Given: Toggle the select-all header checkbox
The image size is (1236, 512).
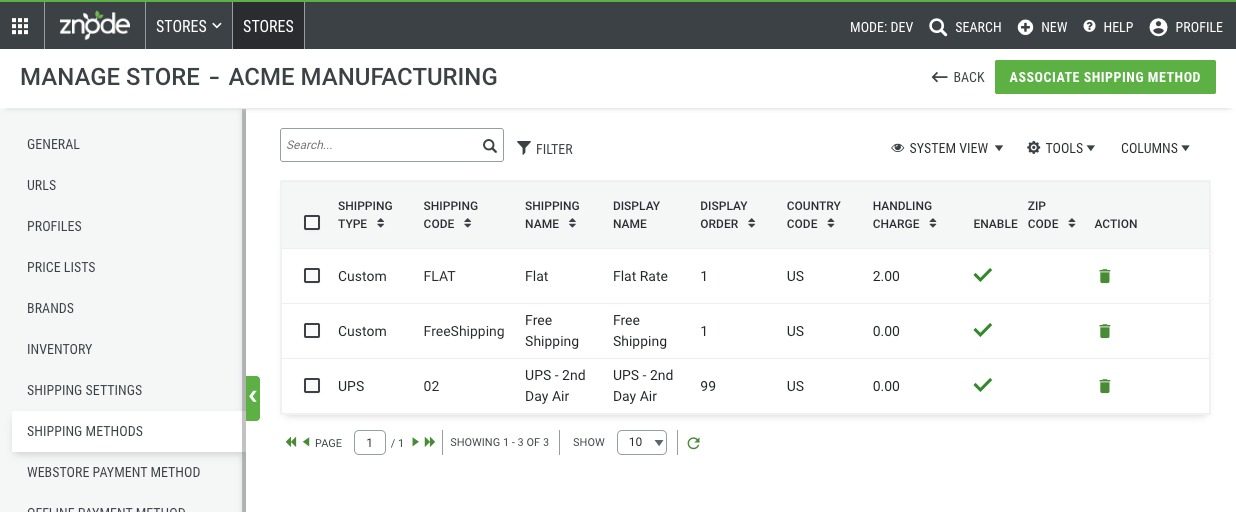Looking at the screenshot, I should pos(312,222).
